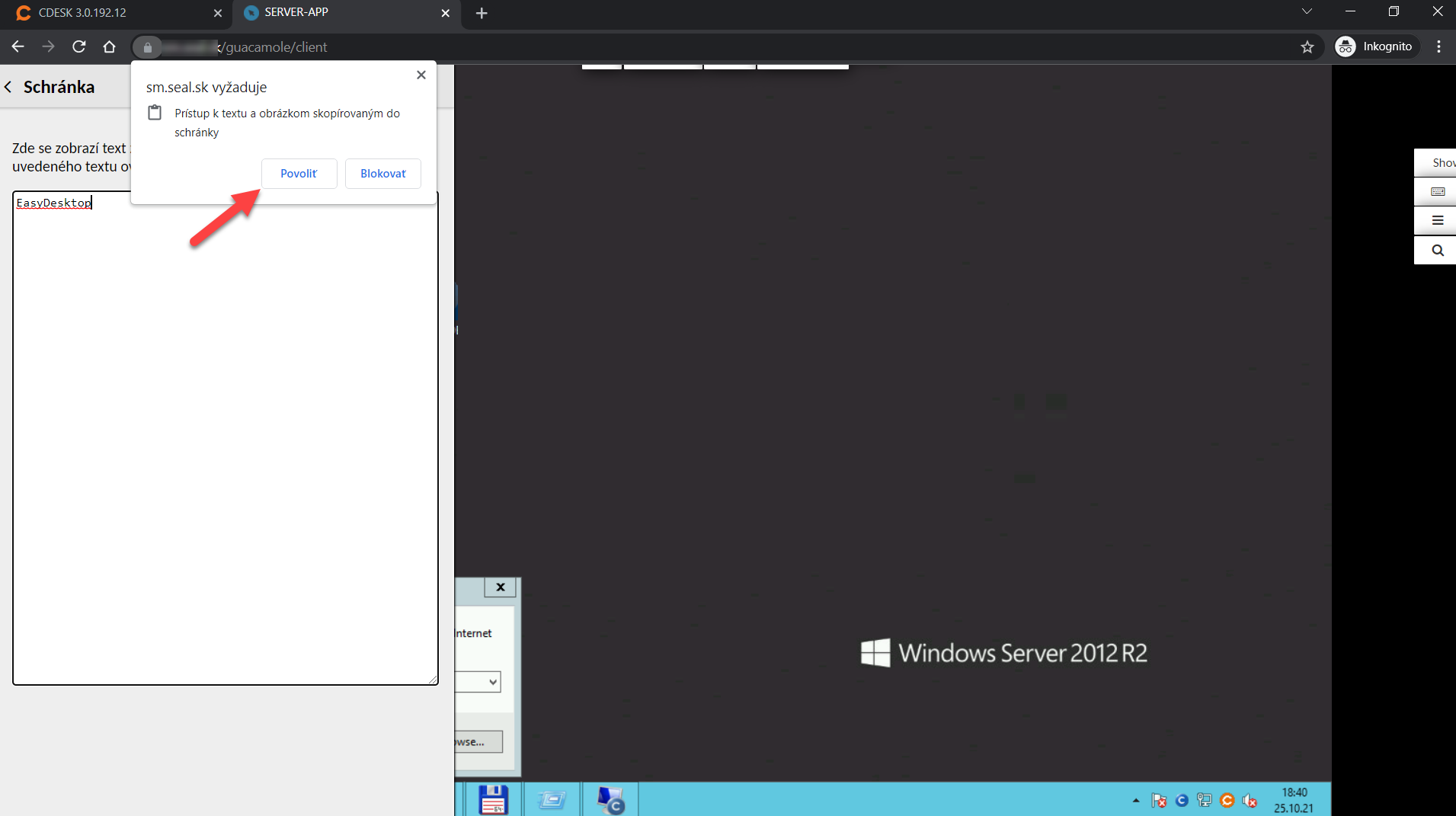Click the blue C icon in the system tray

tap(1182, 800)
